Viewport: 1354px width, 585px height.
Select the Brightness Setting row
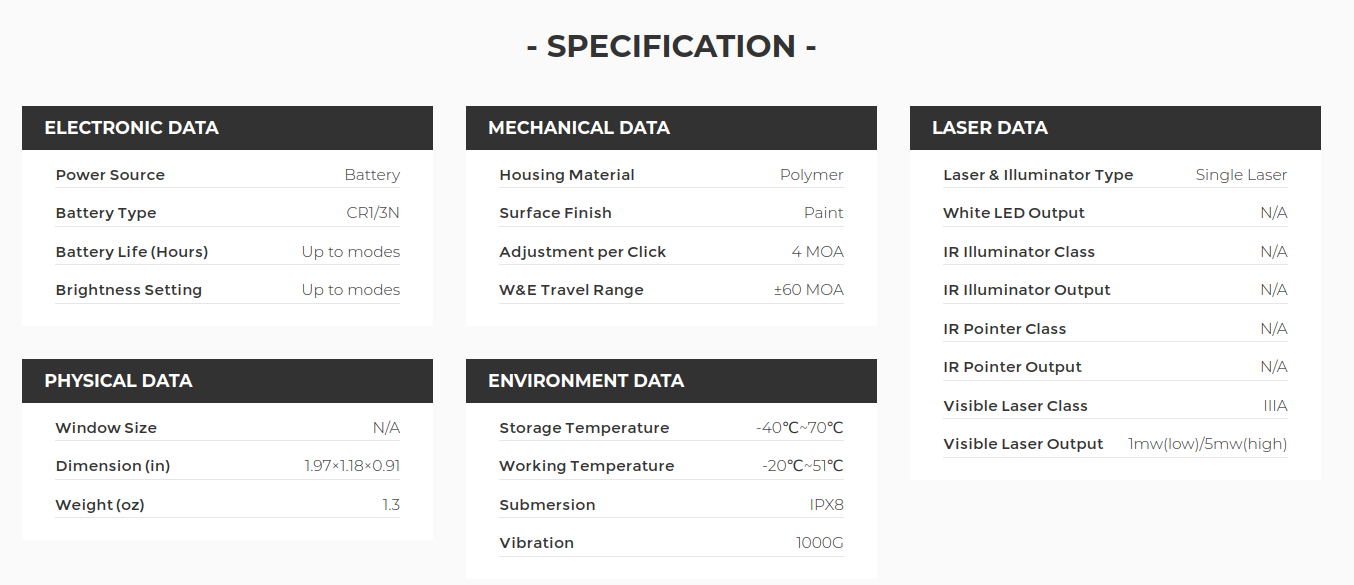(228, 290)
